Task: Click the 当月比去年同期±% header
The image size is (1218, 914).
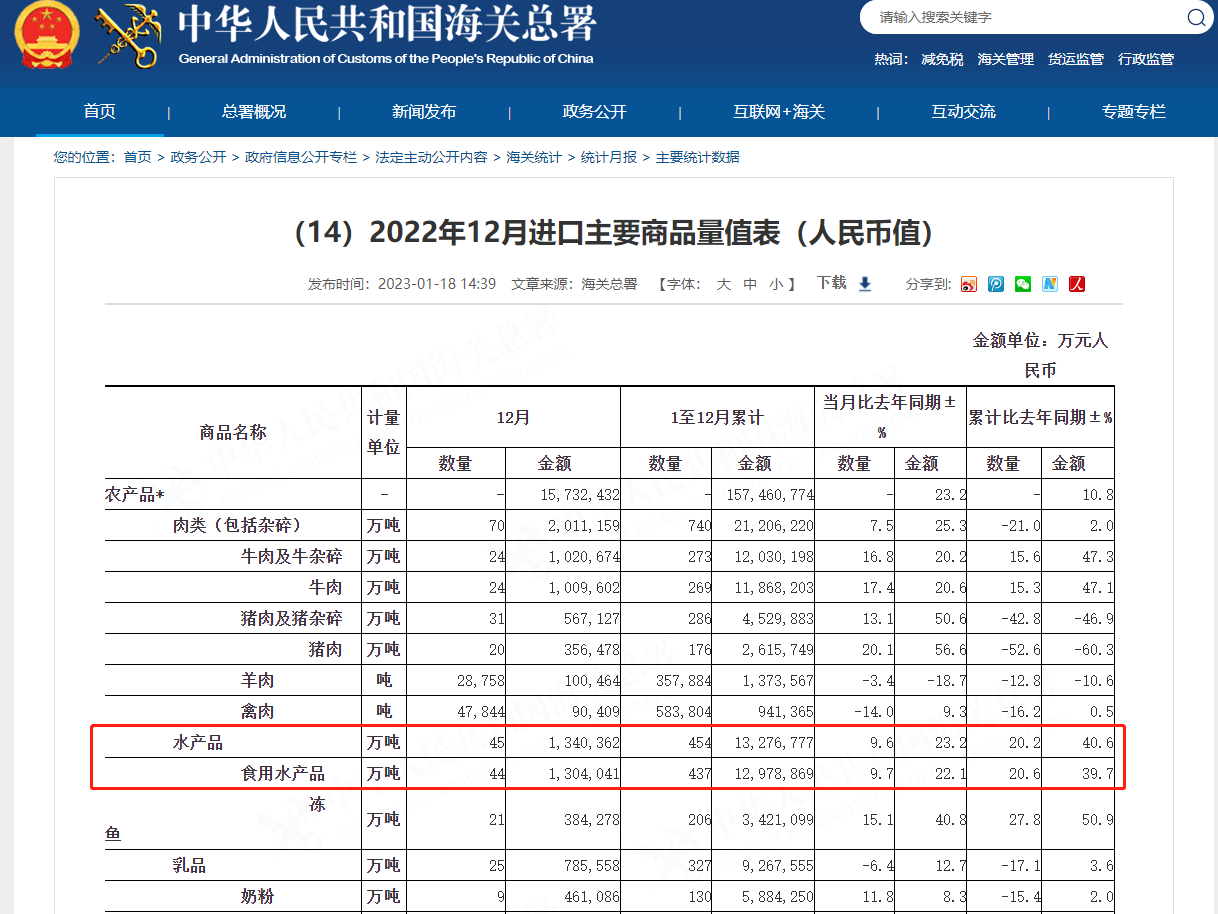Action: tap(890, 417)
